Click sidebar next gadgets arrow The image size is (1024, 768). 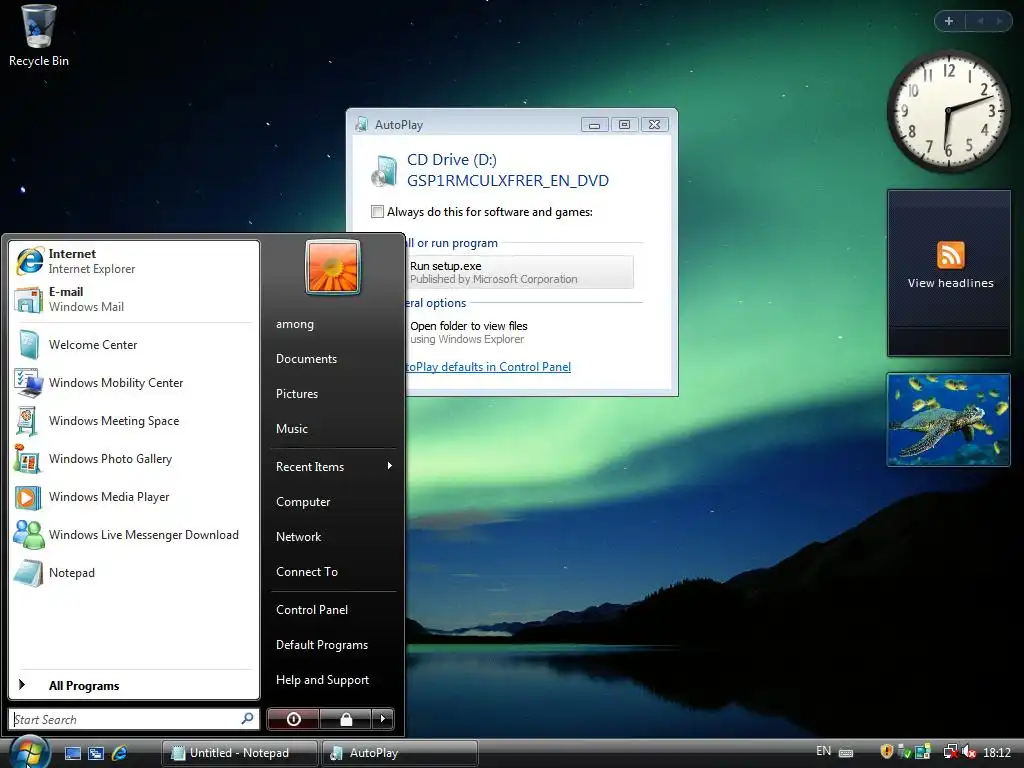click(x=999, y=21)
